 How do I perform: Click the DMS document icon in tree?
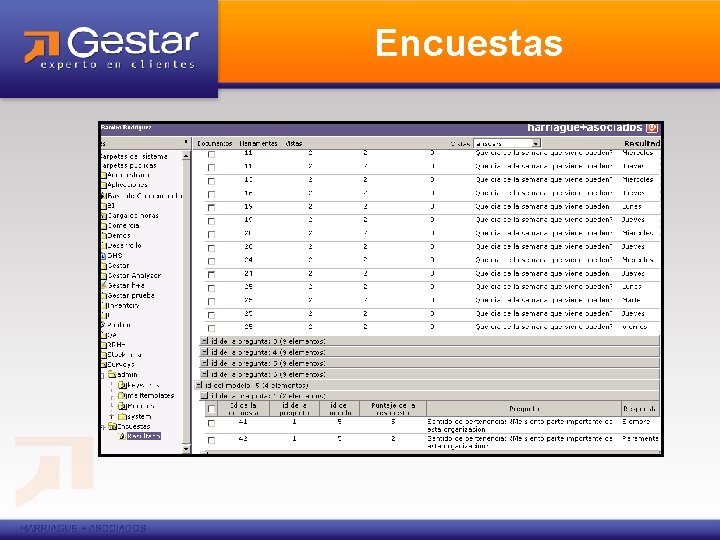click(103, 256)
